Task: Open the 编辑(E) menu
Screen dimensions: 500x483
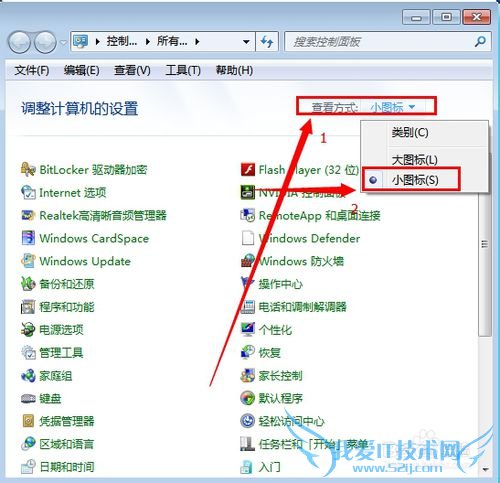Action: click(82, 70)
